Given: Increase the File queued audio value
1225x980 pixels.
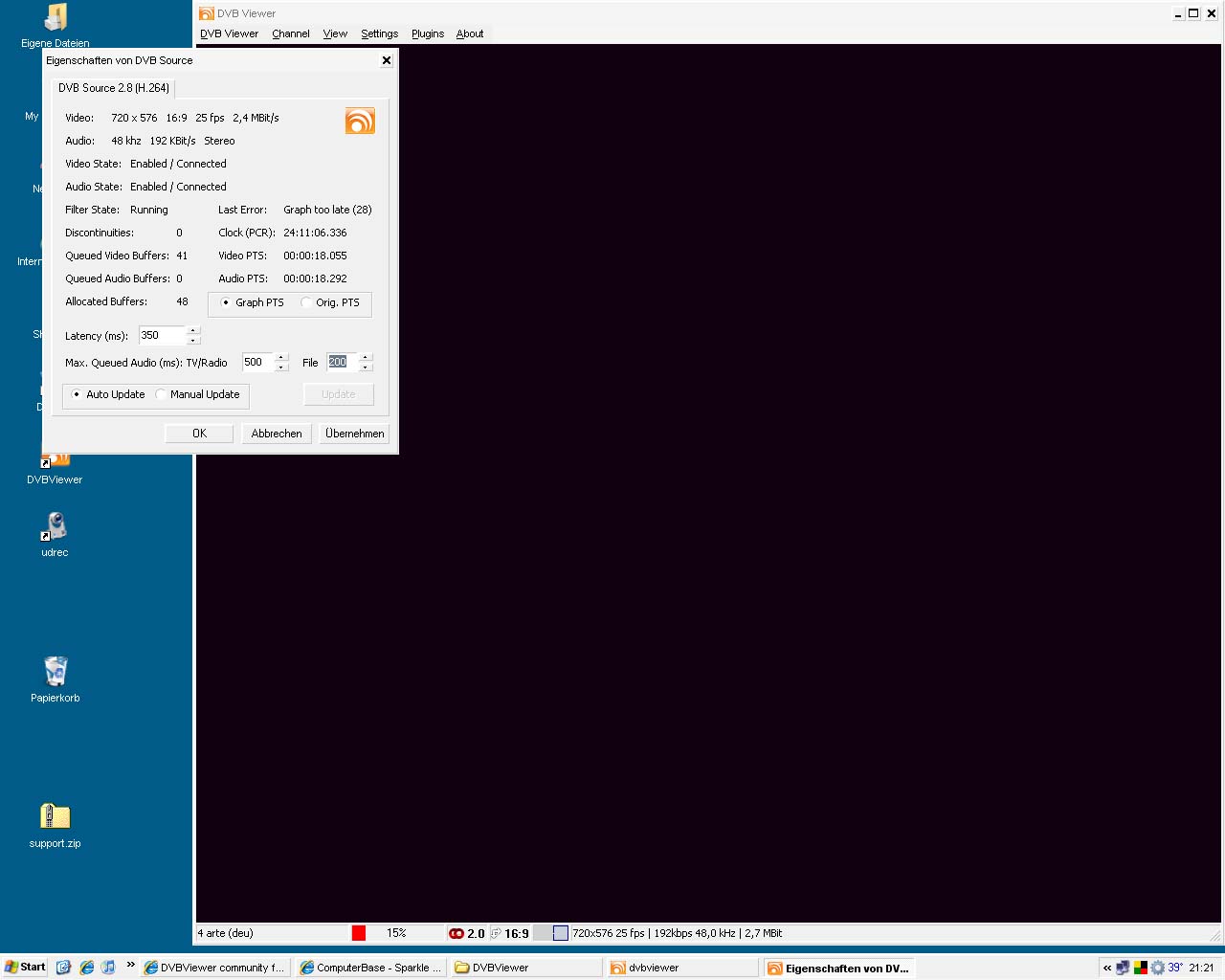Looking at the screenshot, I should (x=366, y=357).
